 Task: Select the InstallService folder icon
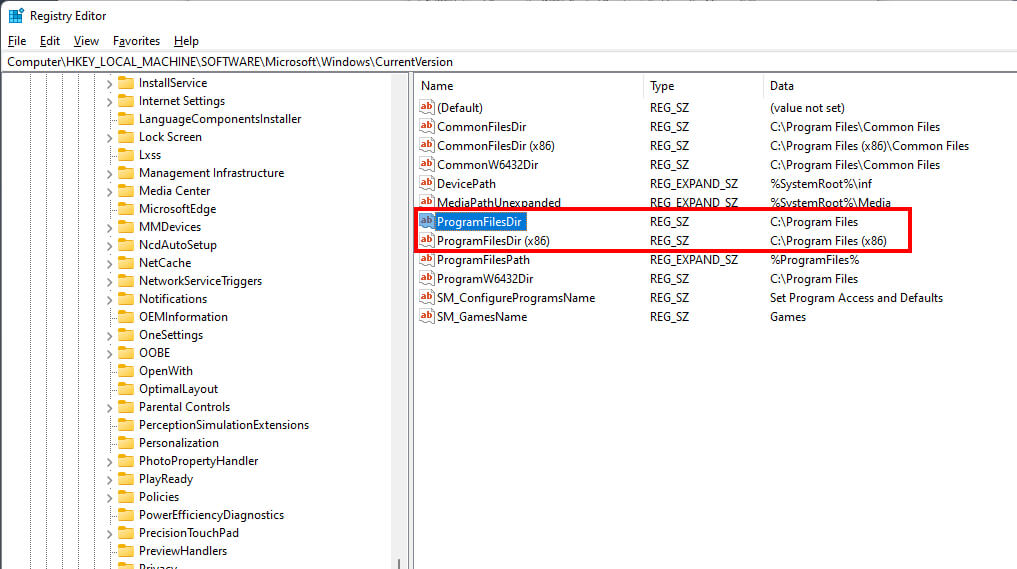(126, 82)
